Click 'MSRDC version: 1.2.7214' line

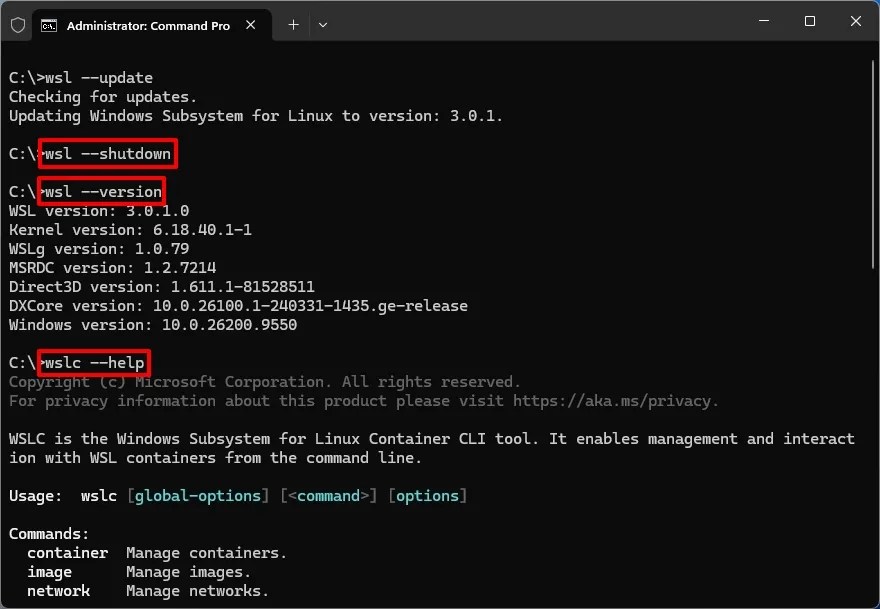112,268
